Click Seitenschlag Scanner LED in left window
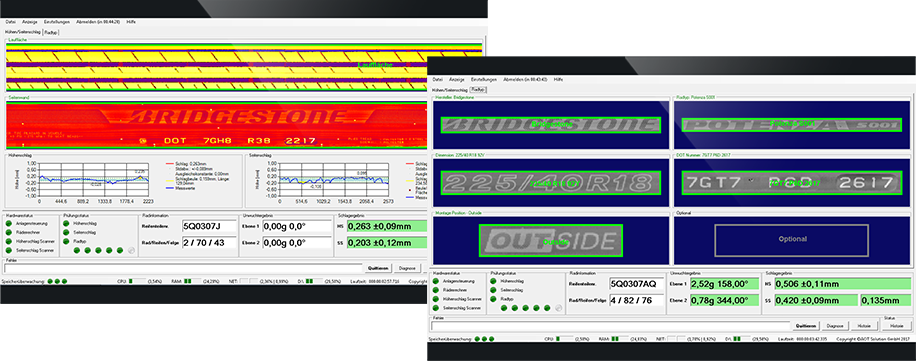Viewport: 916px width, 361px height. (x=8, y=251)
